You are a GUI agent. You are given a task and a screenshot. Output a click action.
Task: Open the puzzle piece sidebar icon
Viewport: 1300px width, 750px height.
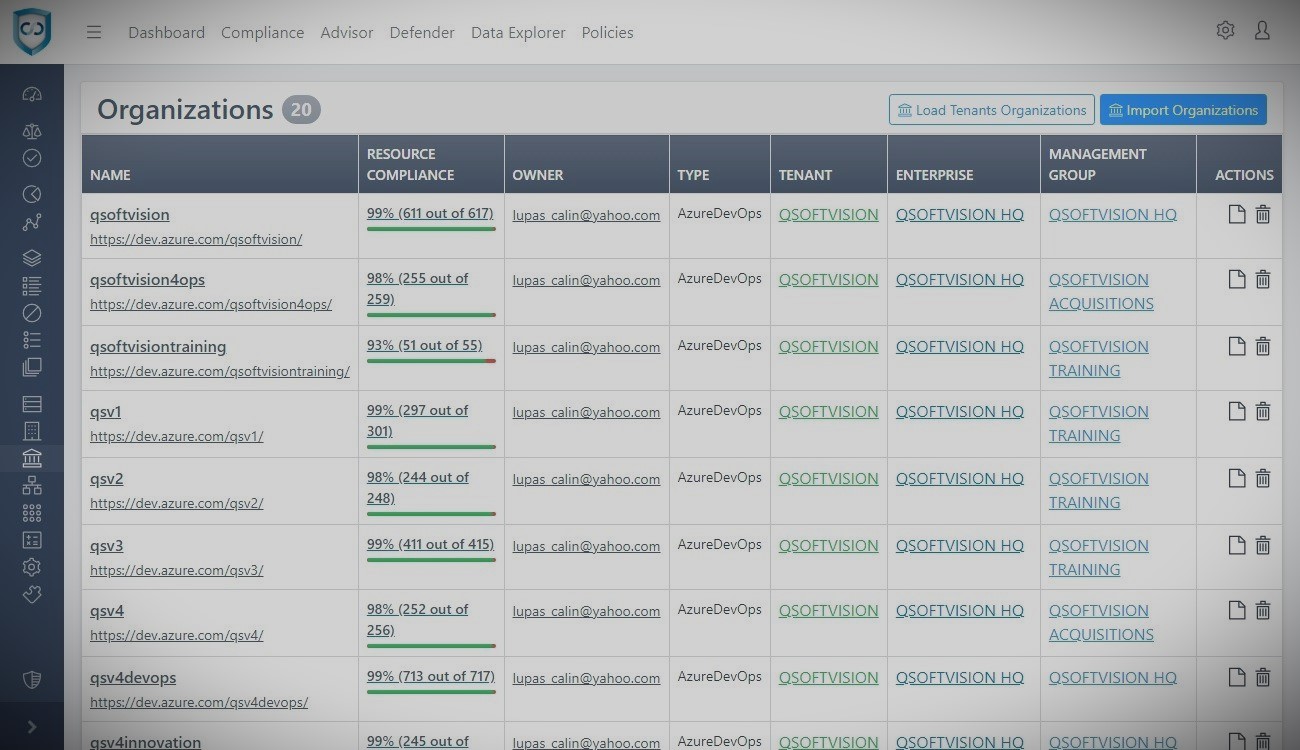32,594
